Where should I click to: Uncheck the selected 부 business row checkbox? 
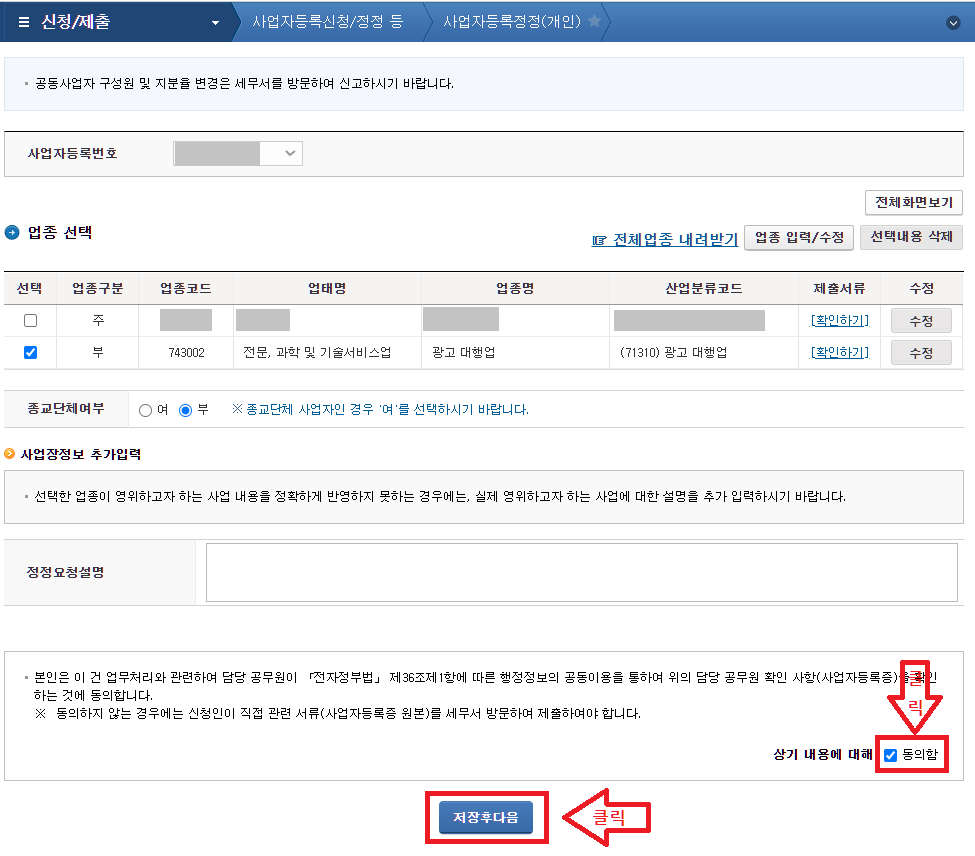click(x=29, y=351)
